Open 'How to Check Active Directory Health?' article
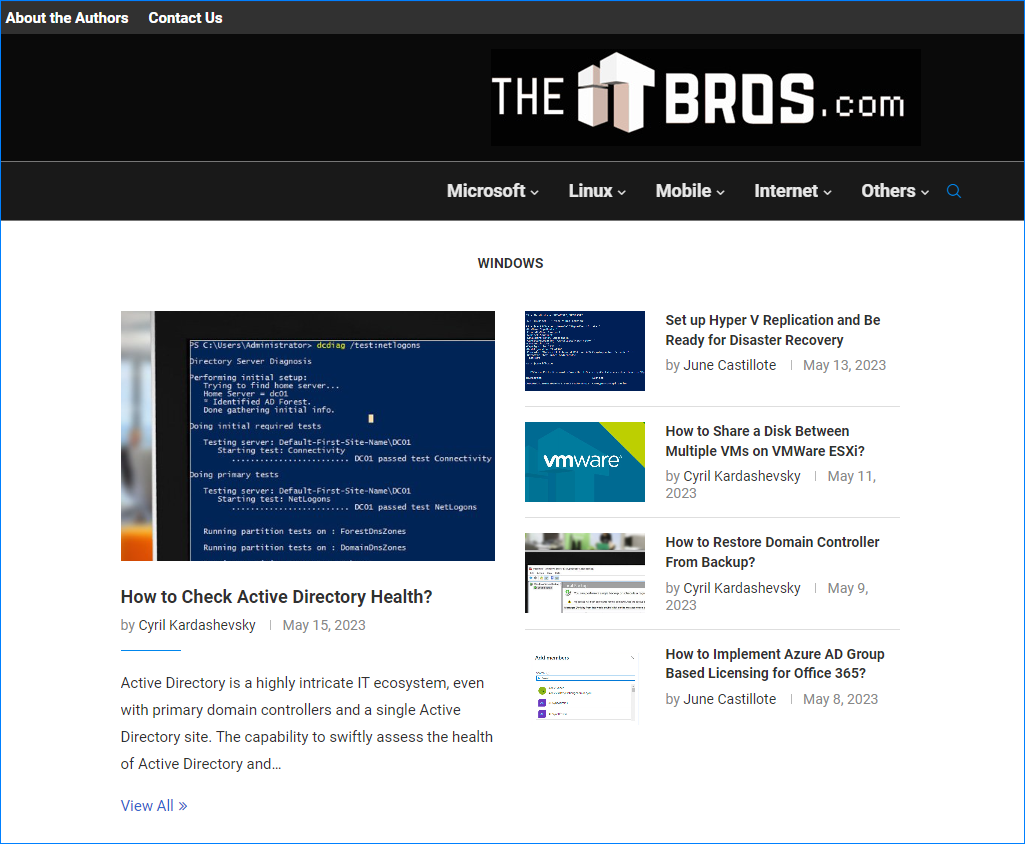 (x=277, y=596)
